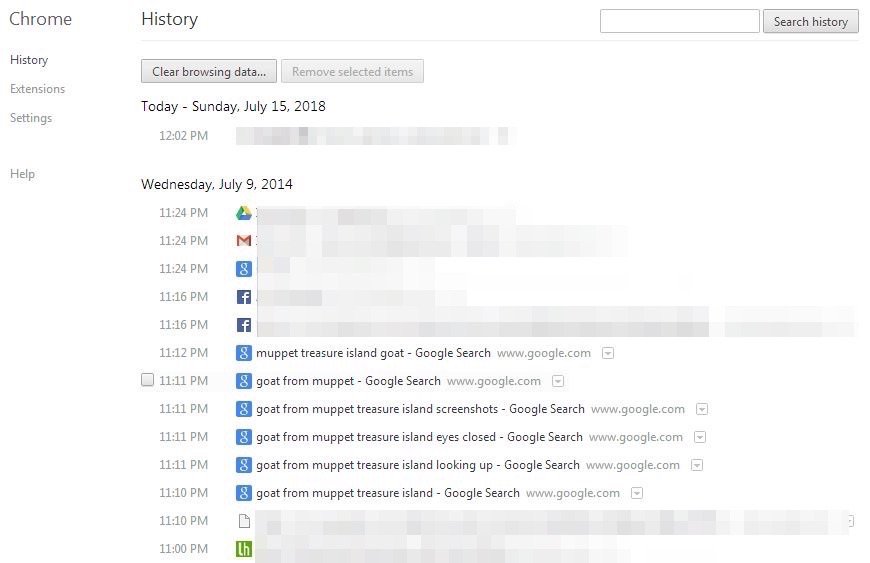870x563 pixels.
Task: Click Facebook icon in second 11:16 PM row
Action: [244, 325]
